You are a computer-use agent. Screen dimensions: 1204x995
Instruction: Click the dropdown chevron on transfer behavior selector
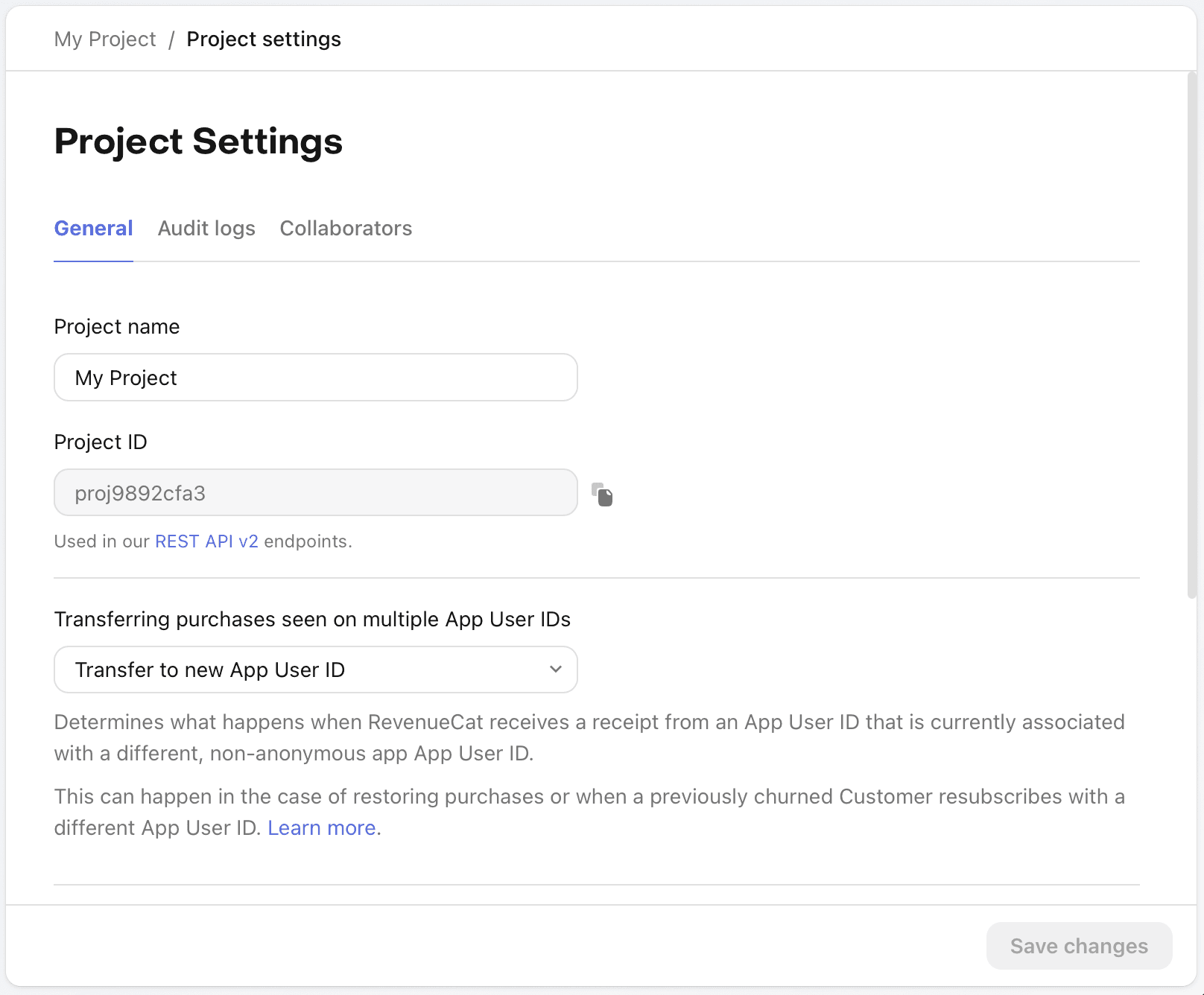coord(554,670)
